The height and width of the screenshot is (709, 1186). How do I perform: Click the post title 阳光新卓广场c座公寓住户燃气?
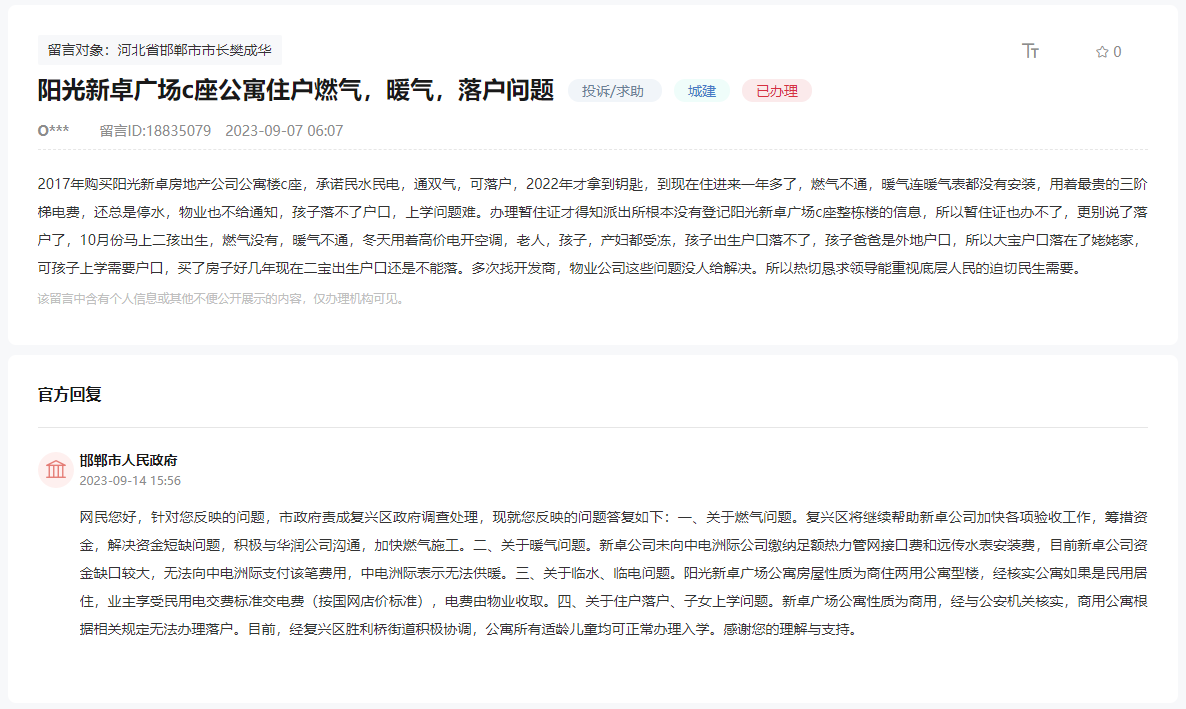(x=296, y=90)
